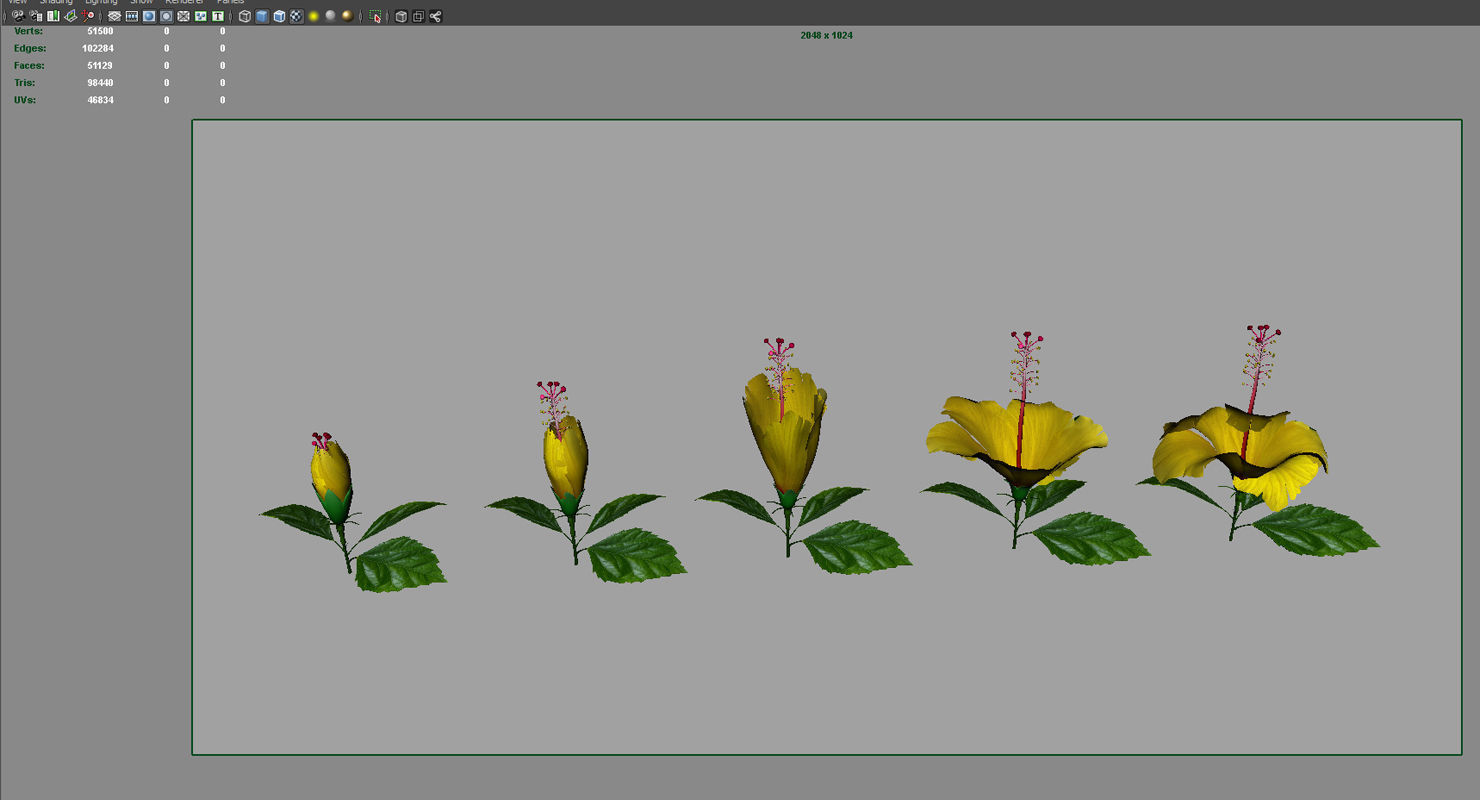The height and width of the screenshot is (800, 1480).
Task: Open the Panels menu
Action: [x=230, y=2]
